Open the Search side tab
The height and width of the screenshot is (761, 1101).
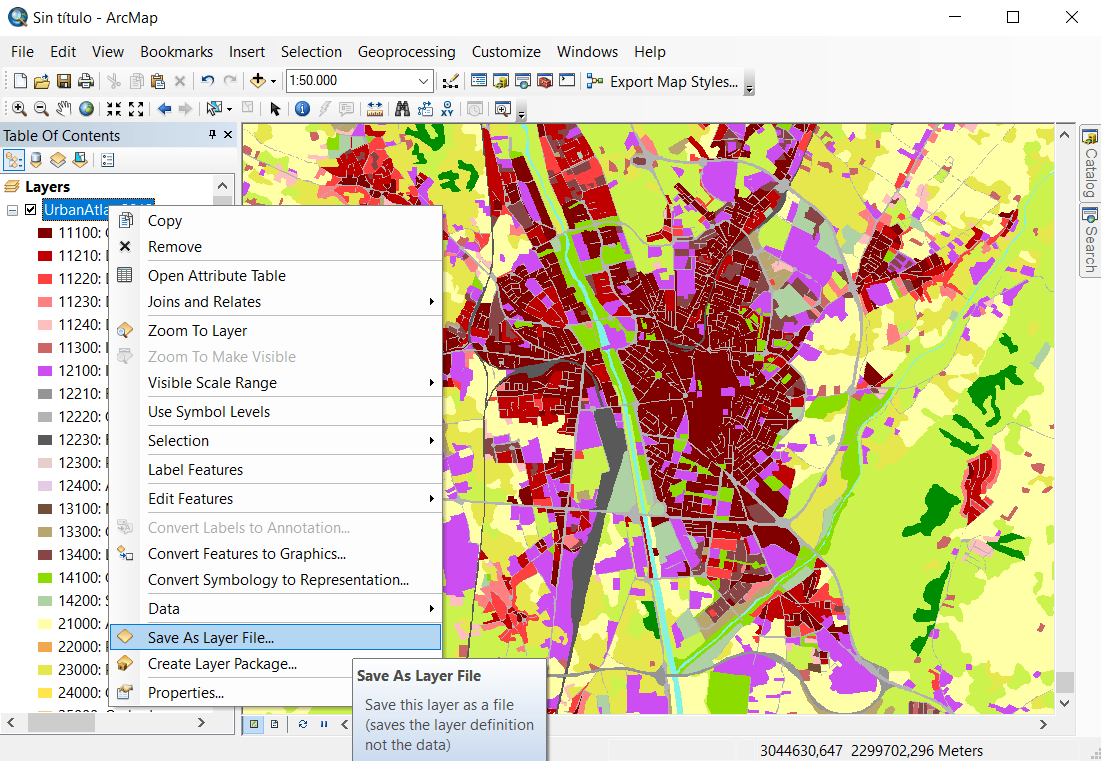pyautogui.click(x=1090, y=241)
